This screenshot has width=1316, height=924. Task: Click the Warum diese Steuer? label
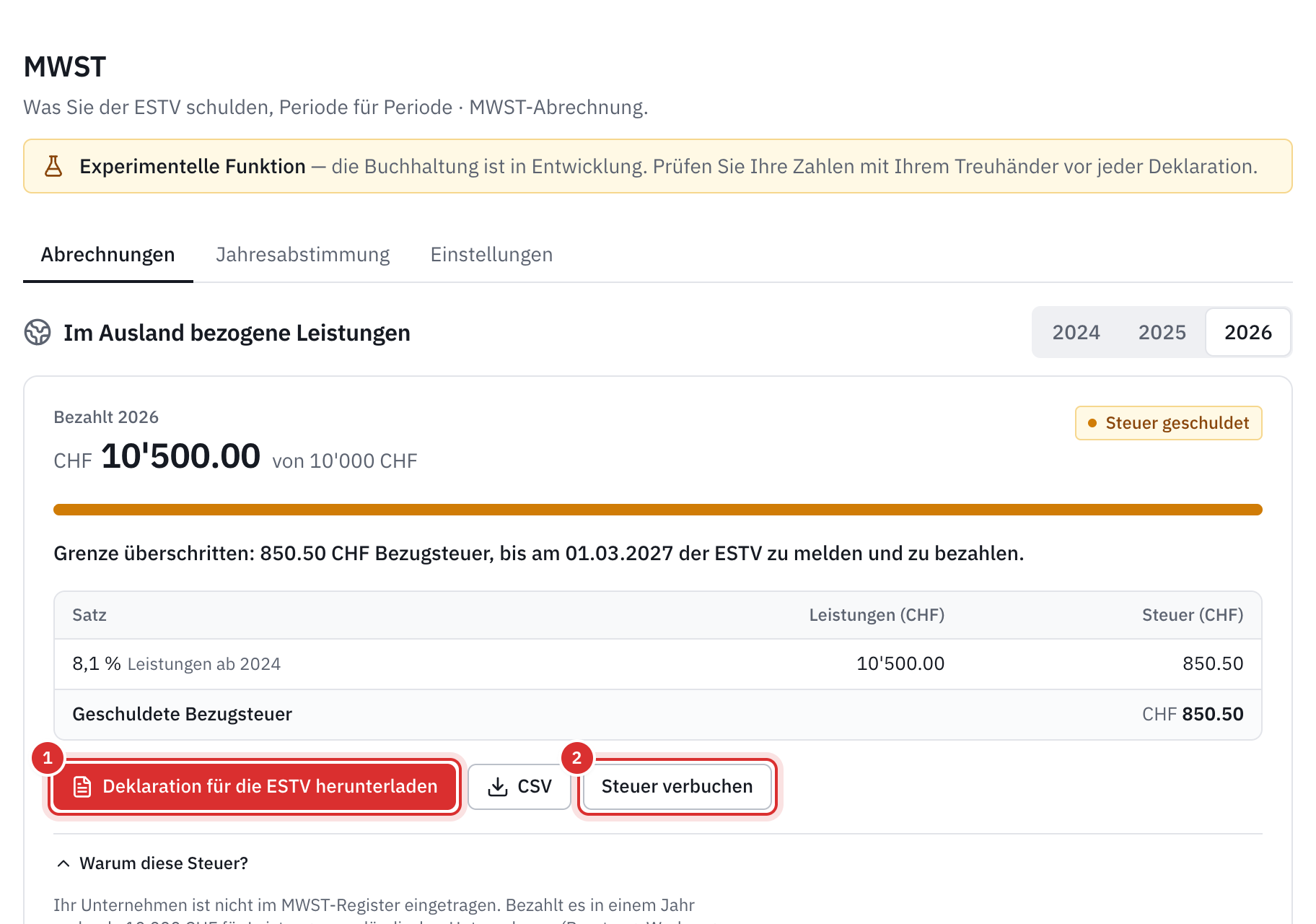coord(164,863)
